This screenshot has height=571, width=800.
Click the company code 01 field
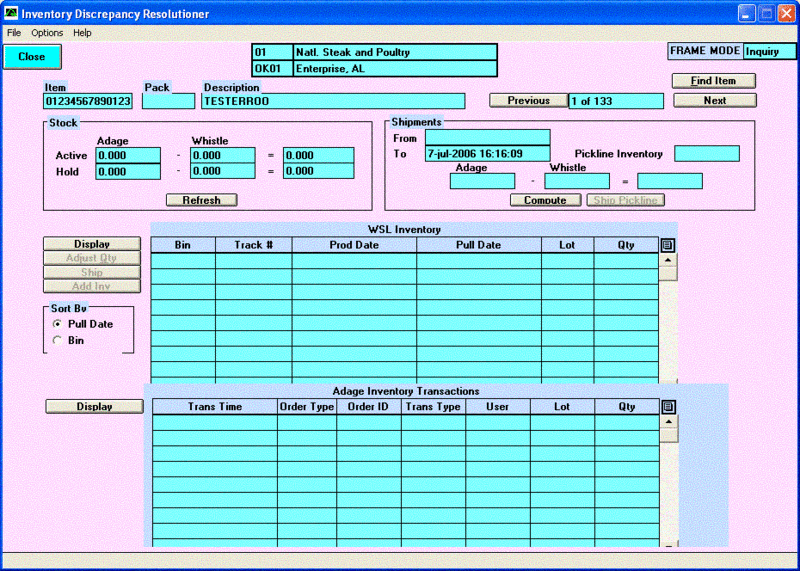tap(272, 52)
